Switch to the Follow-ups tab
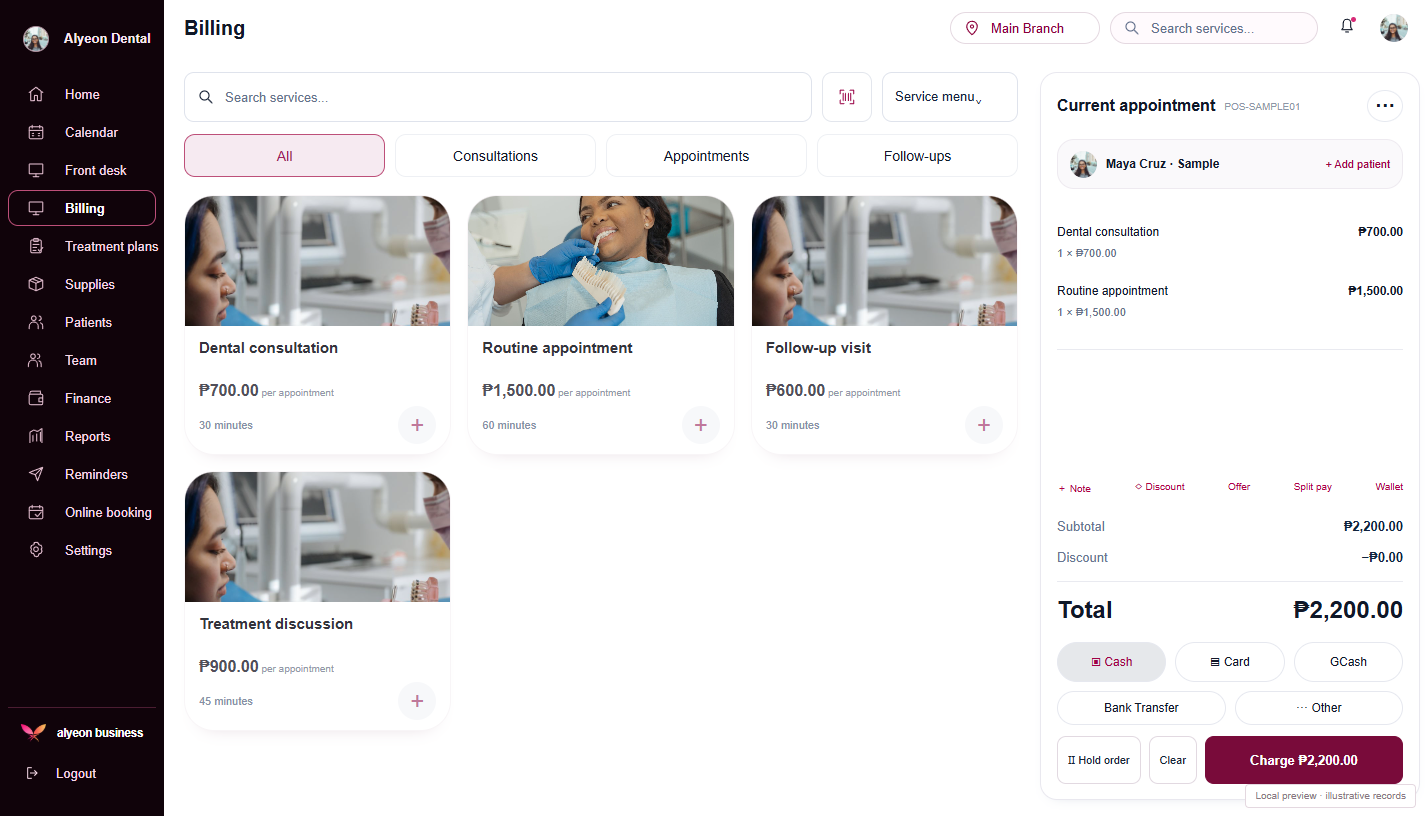 click(917, 156)
